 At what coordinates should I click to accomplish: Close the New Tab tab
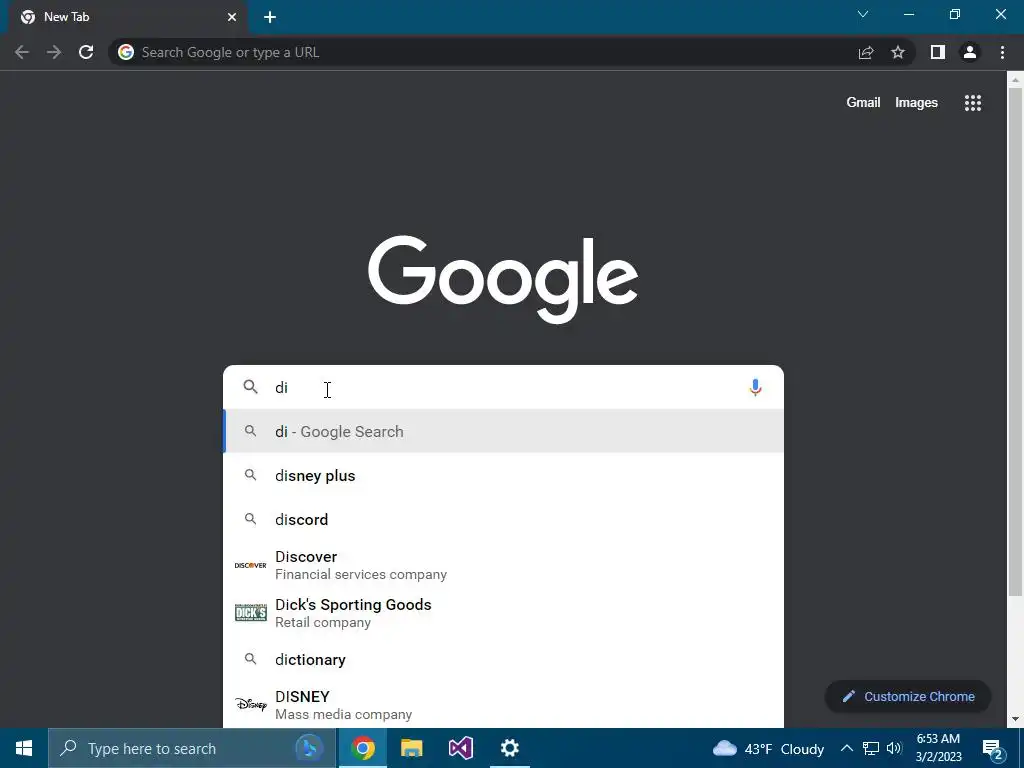pos(232,18)
